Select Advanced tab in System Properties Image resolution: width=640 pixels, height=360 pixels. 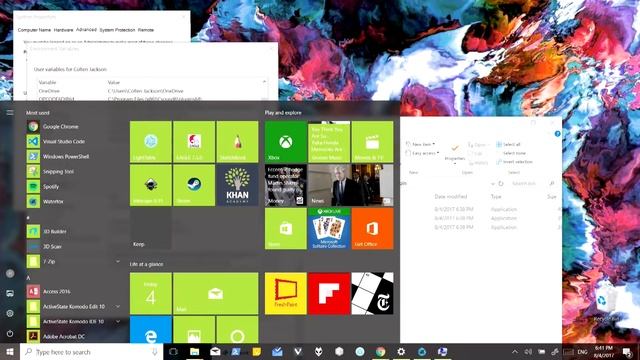coord(87,30)
